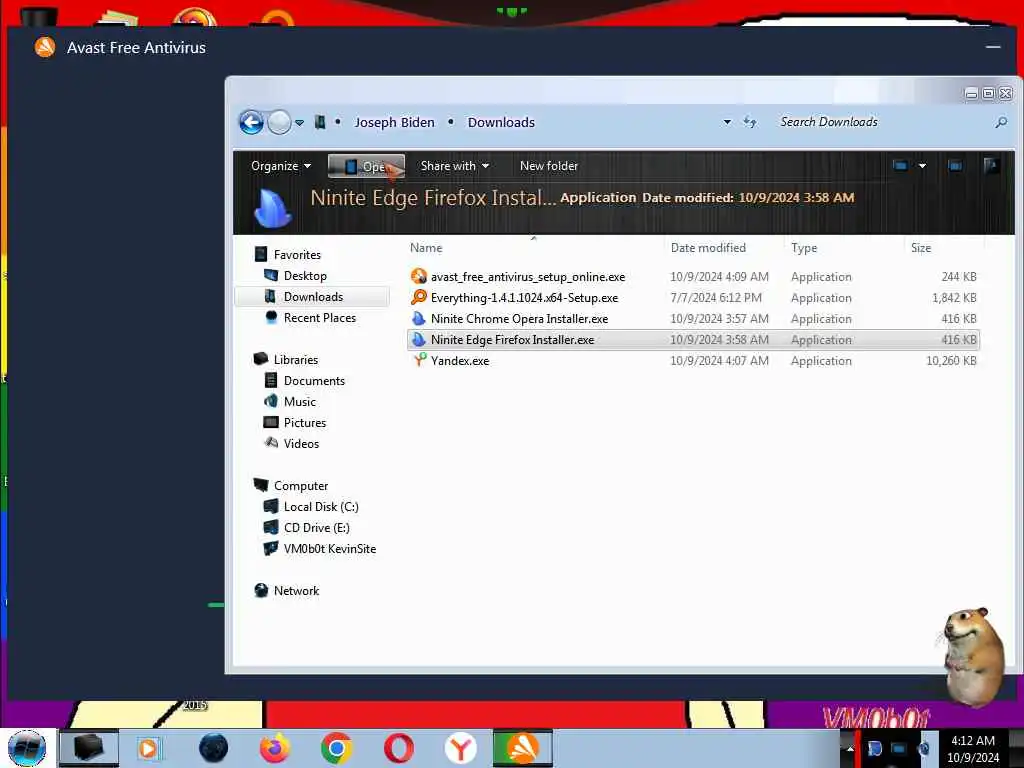This screenshot has width=1024, height=768.
Task: Open the Organize menu
Action: point(280,166)
